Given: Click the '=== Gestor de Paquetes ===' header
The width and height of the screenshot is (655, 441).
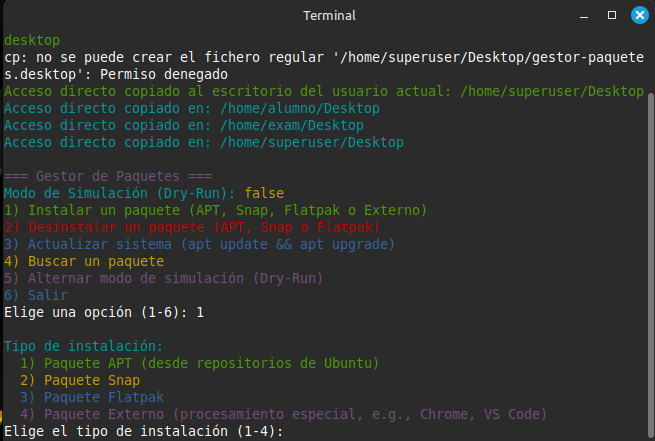Looking at the screenshot, I should tap(108, 176).
